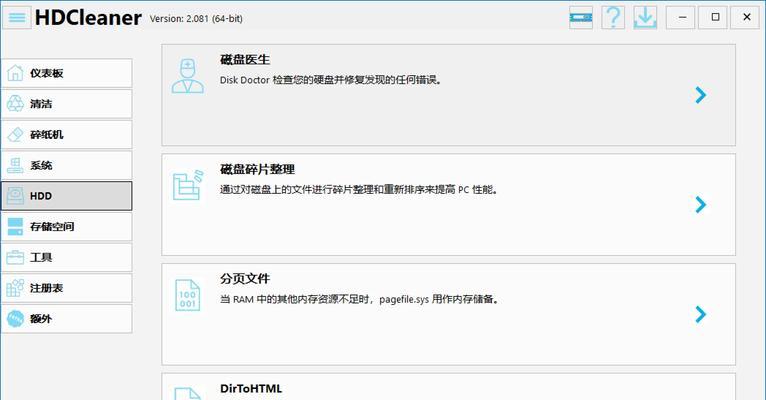
Task: Click the 磁盘医生 doctor icon
Action: click(x=188, y=76)
